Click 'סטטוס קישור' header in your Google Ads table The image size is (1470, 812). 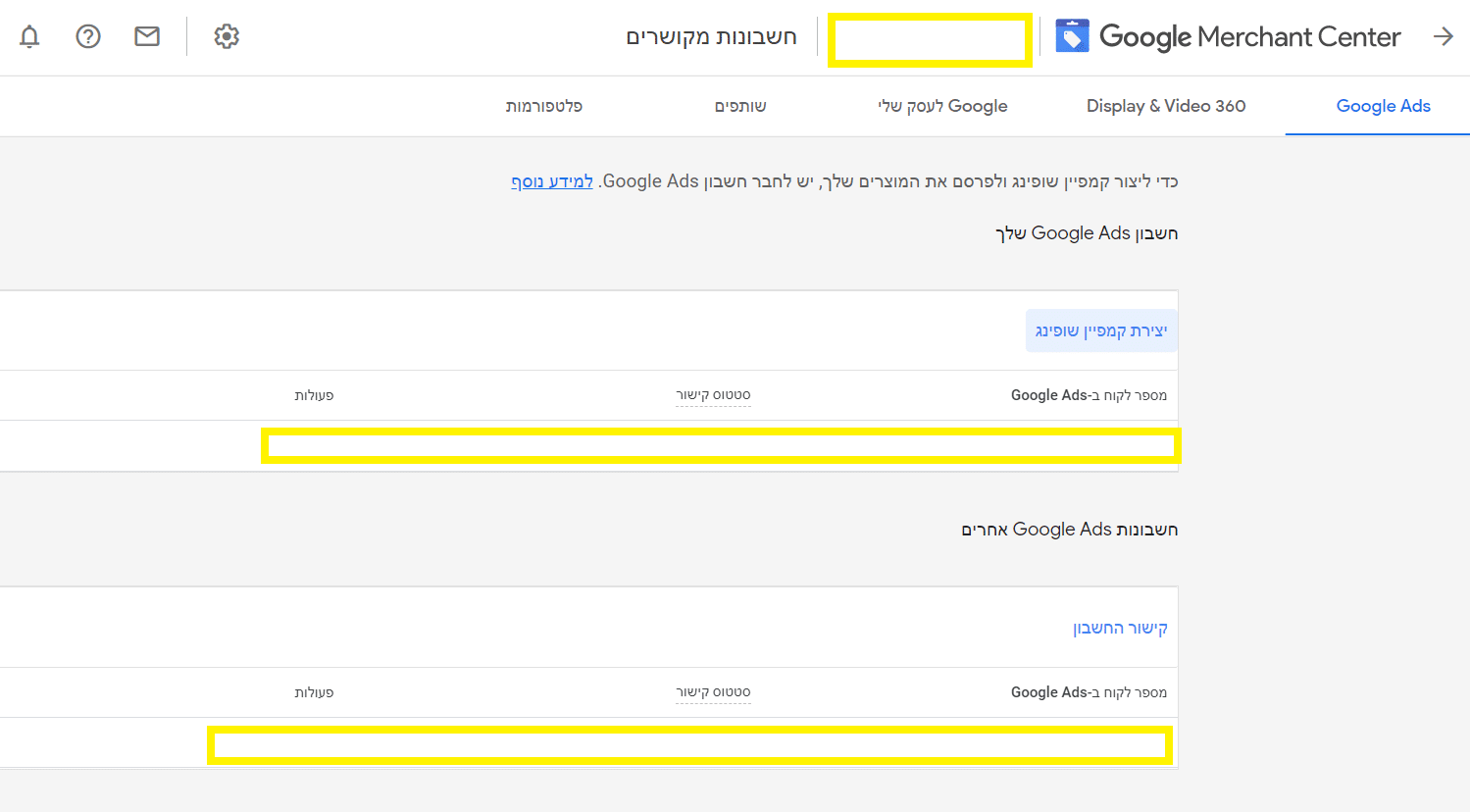[713, 395]
